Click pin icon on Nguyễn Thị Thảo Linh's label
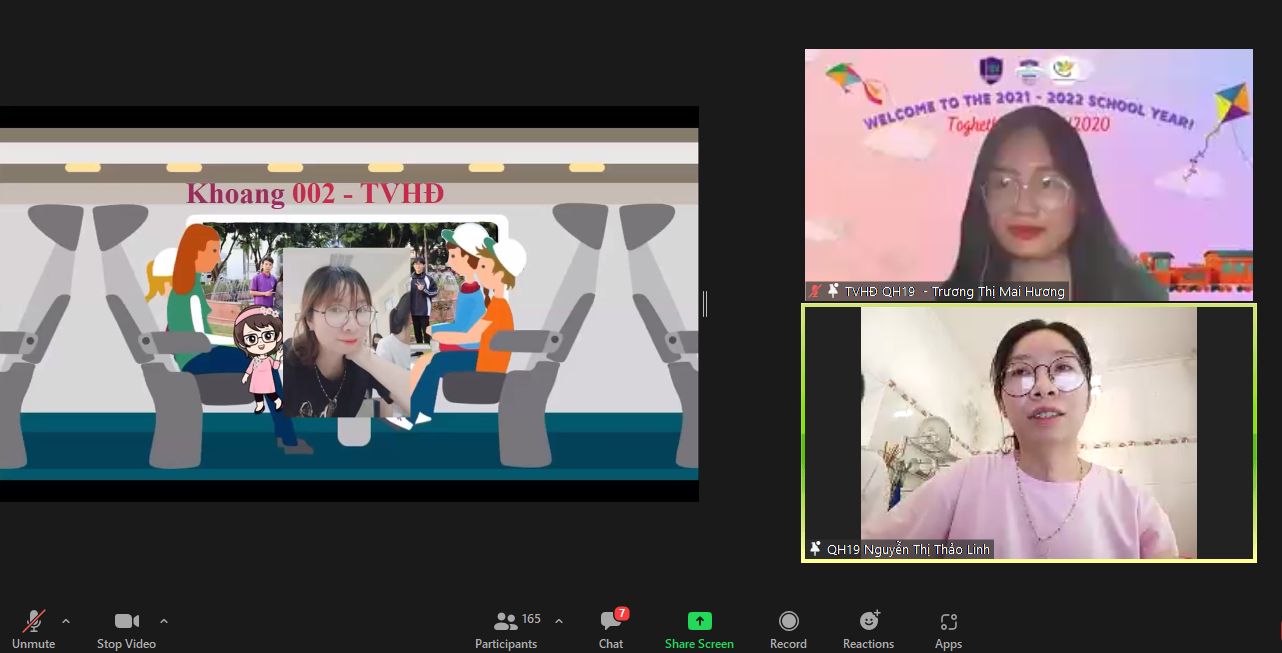Image resolution: width=1282 pixels, height=653 pixels. tap(815, 549)
